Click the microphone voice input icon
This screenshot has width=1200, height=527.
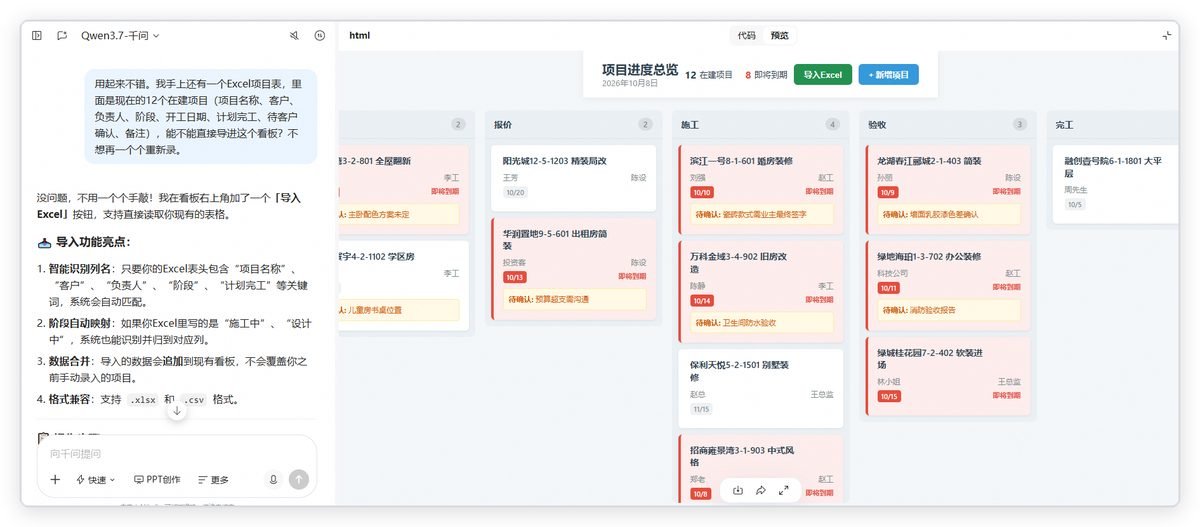point(273,480)
